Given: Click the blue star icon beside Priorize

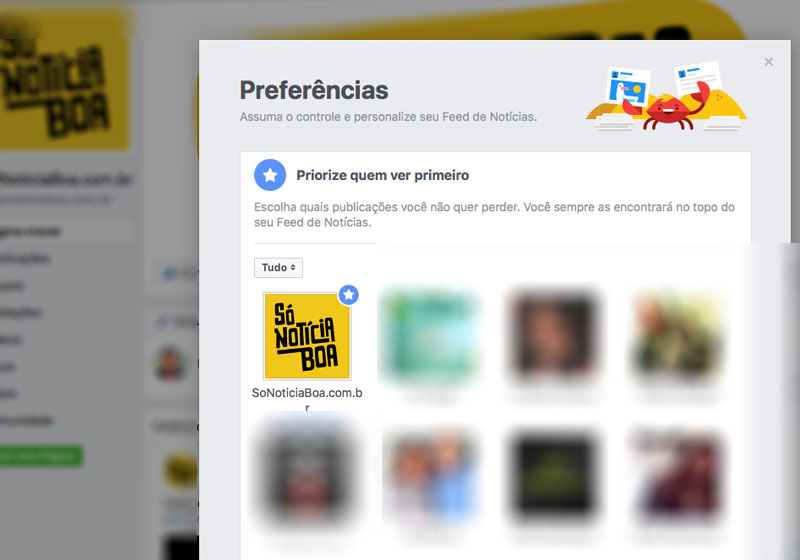Looking at the screenshot, I should tap(270, 175).
